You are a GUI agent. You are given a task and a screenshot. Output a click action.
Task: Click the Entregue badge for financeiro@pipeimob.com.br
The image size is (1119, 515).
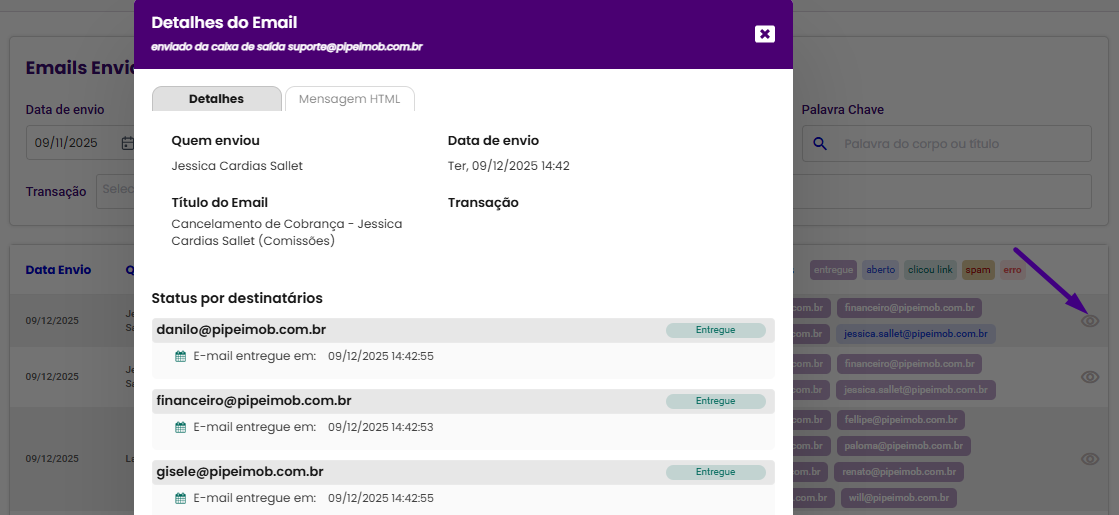[x=715, y=401]
